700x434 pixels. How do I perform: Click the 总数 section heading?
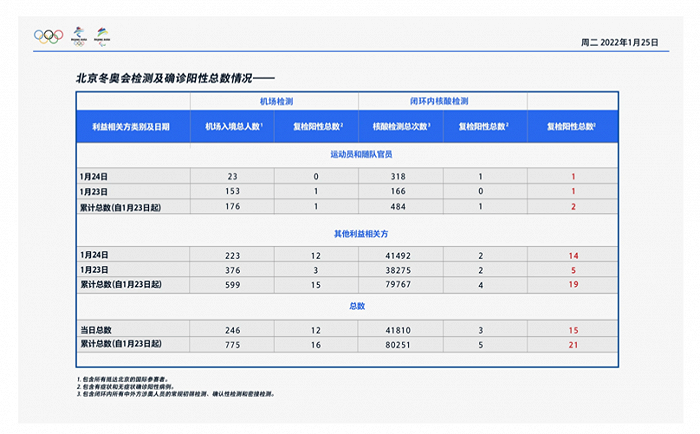click(357, 306)
